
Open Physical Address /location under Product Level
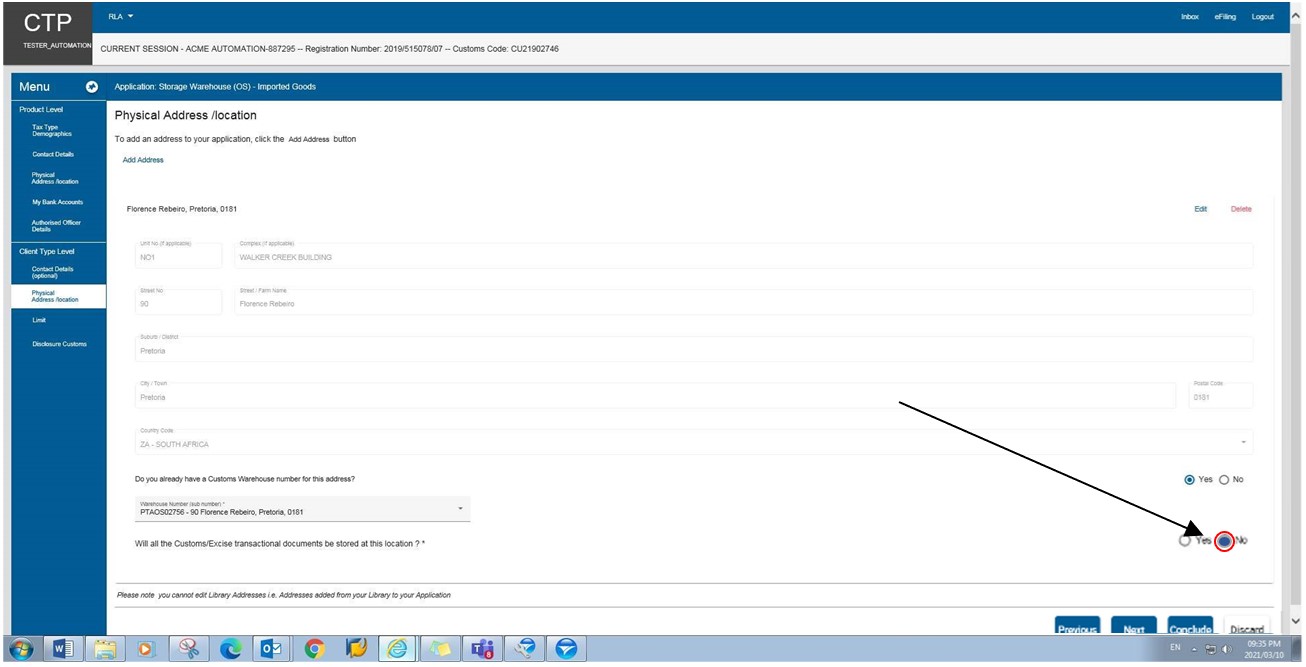(53, 178)
